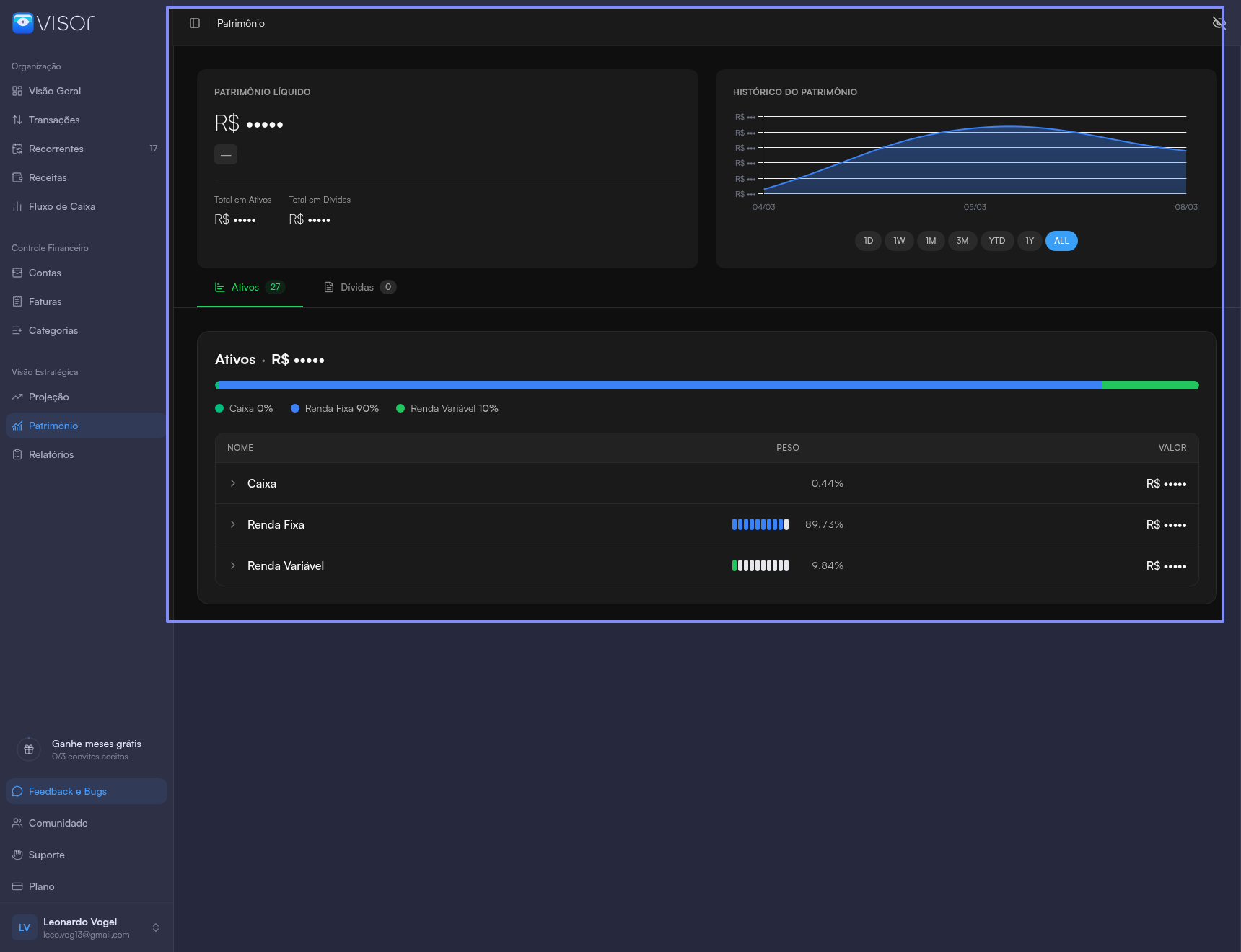Switch to the Dívidas tab
The height and width of the screenshot is (952, 1241).
pyautogui.click(x=359, y=287)
